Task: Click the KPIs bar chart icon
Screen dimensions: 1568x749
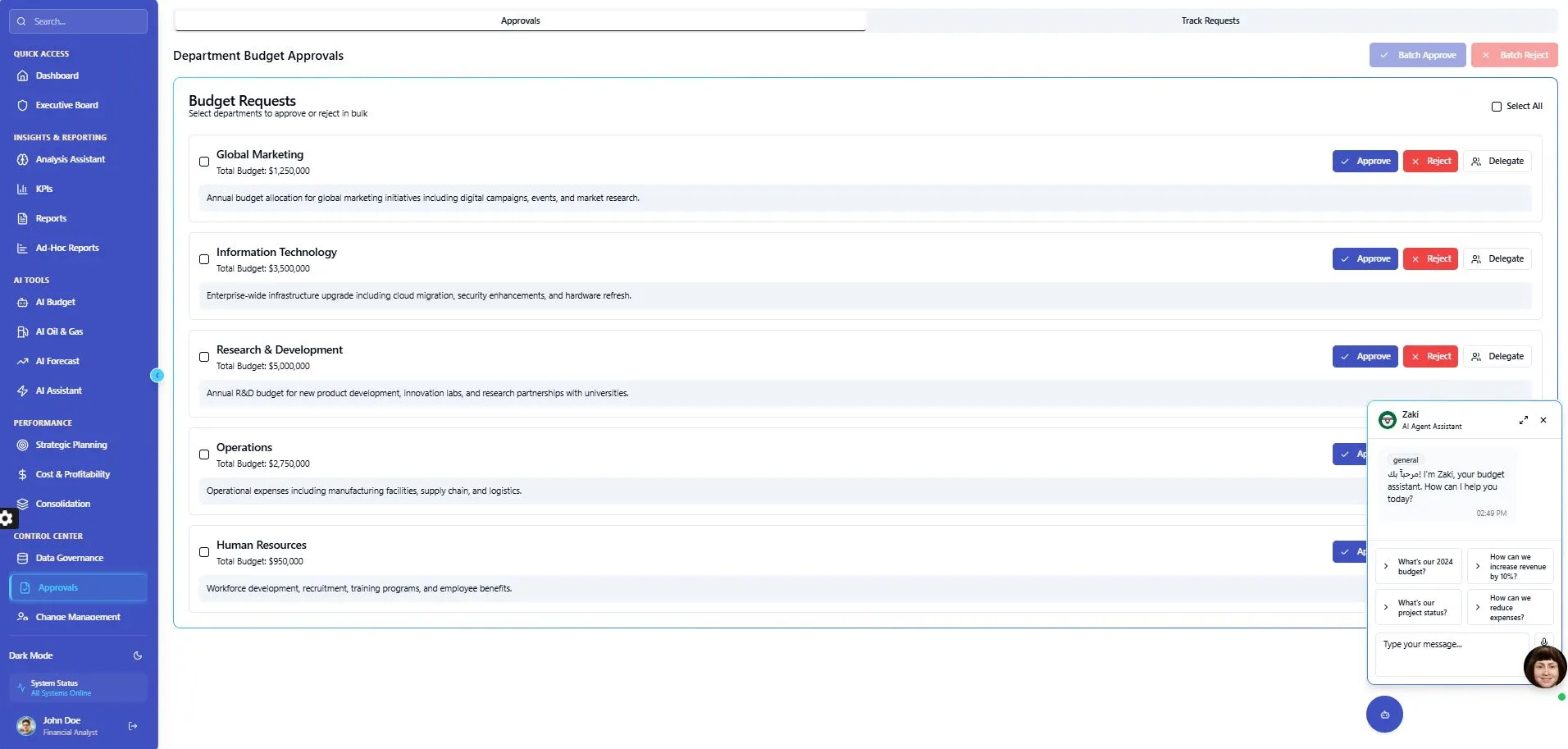Action: pyautogui.click(x=22, y=189)
